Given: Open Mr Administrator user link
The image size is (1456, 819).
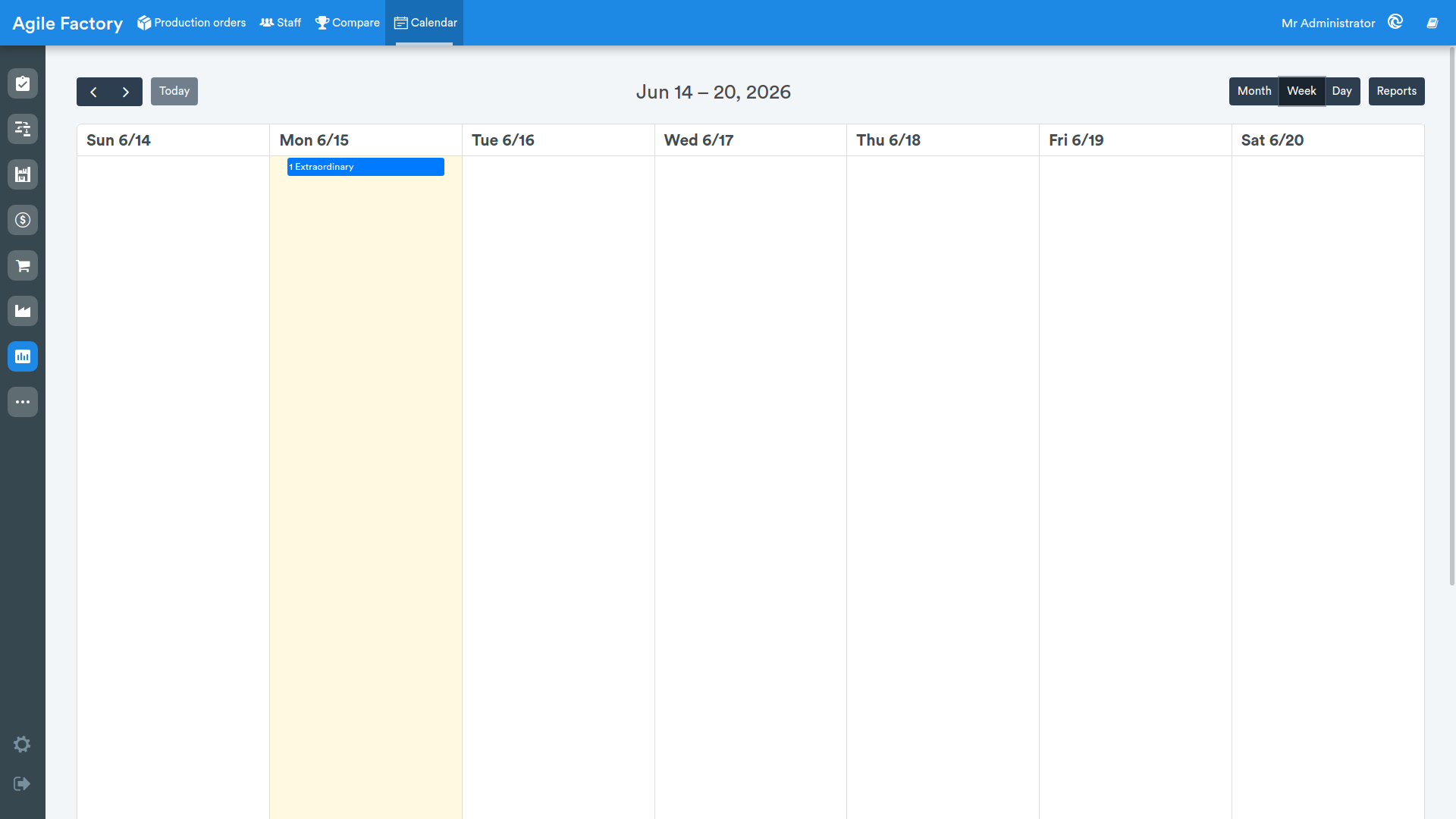Looking at the screenshot, I should coord(1328,23).
